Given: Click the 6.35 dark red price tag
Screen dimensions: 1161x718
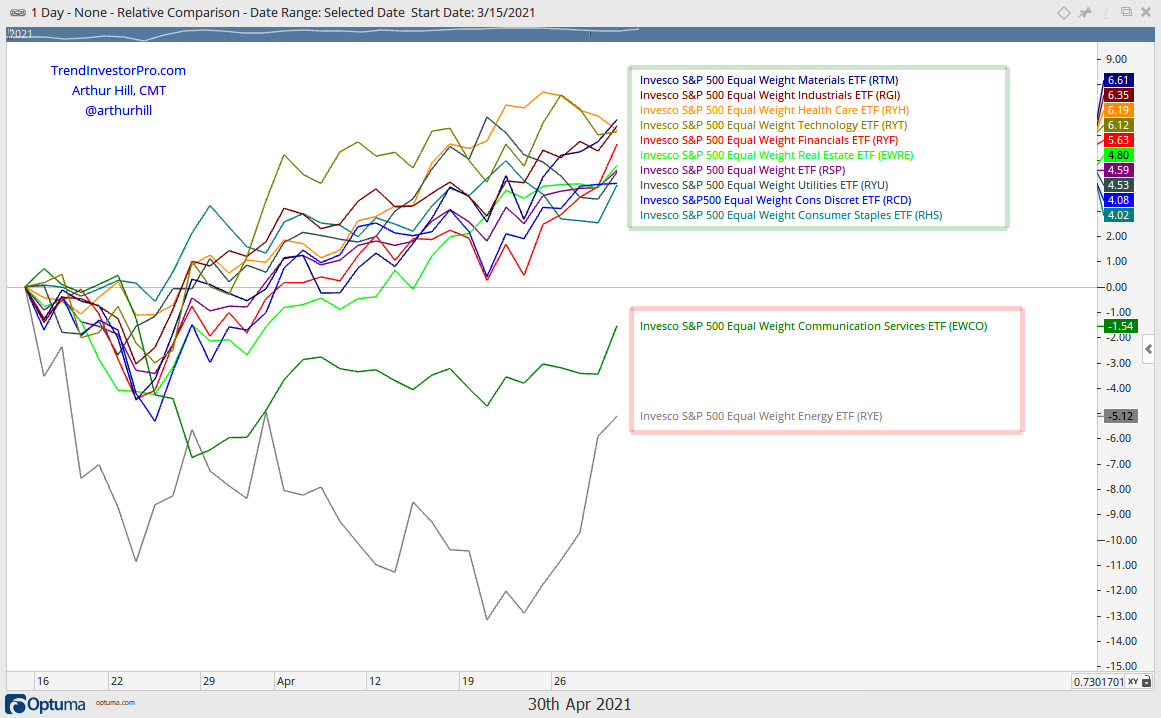Looking at the screenshot, I should coord(1118,95).
